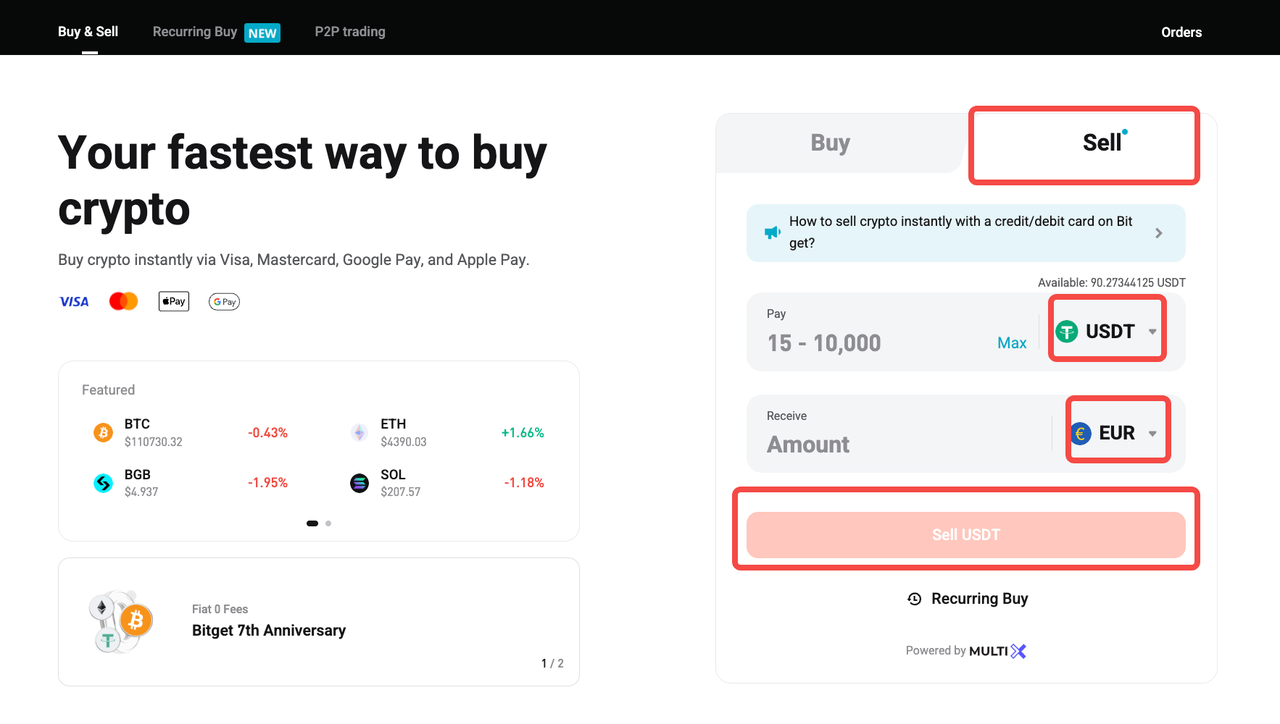Click the Euro flag icon
This screenshot has height=724, width=1280.
1080,433
